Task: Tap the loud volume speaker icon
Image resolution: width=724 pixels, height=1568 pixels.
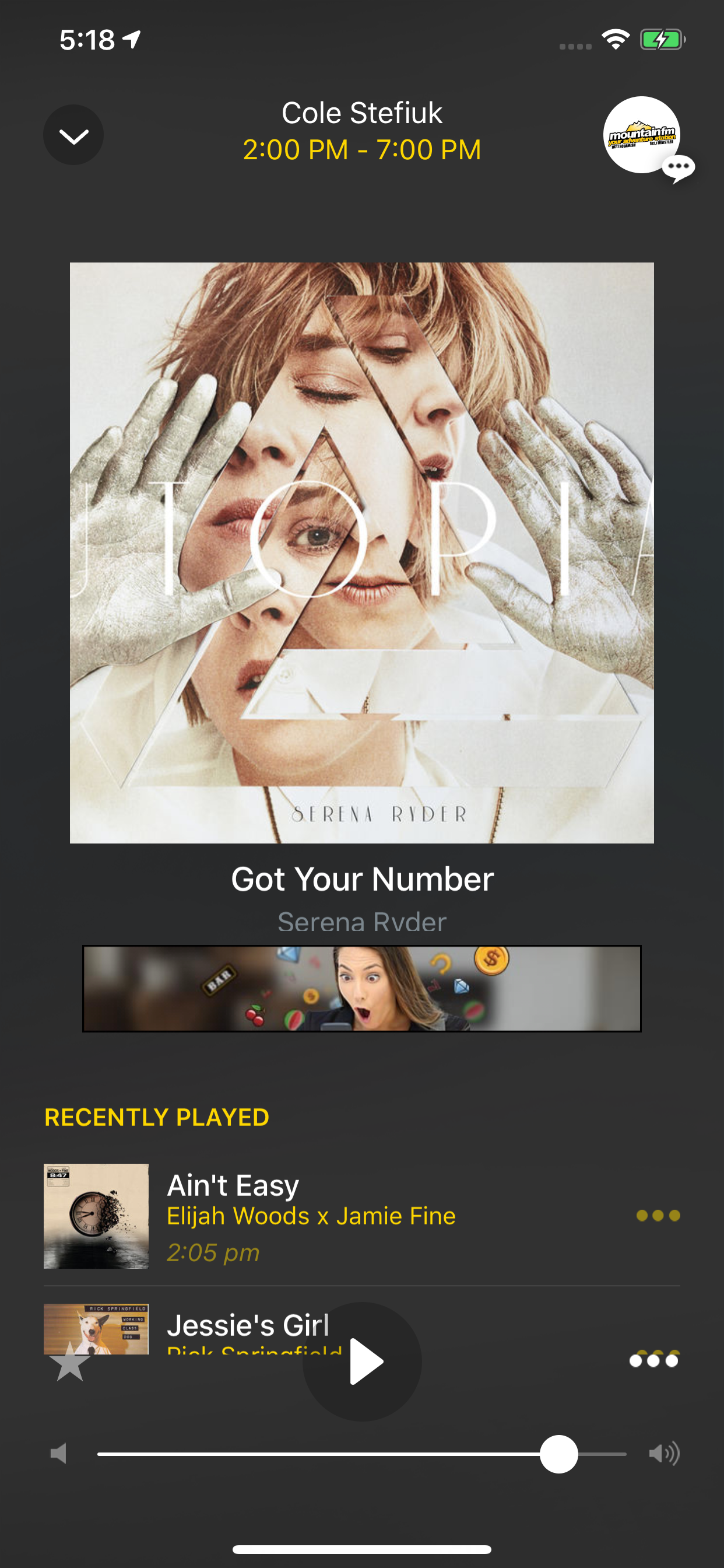Action: [x=664, y=1454]
